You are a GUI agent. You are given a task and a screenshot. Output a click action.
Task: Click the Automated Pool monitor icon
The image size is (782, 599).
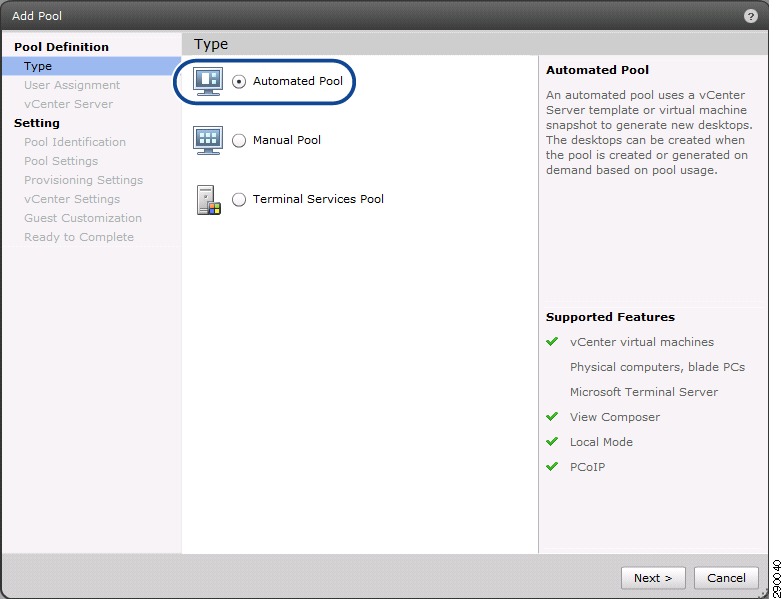pos(207,81)
